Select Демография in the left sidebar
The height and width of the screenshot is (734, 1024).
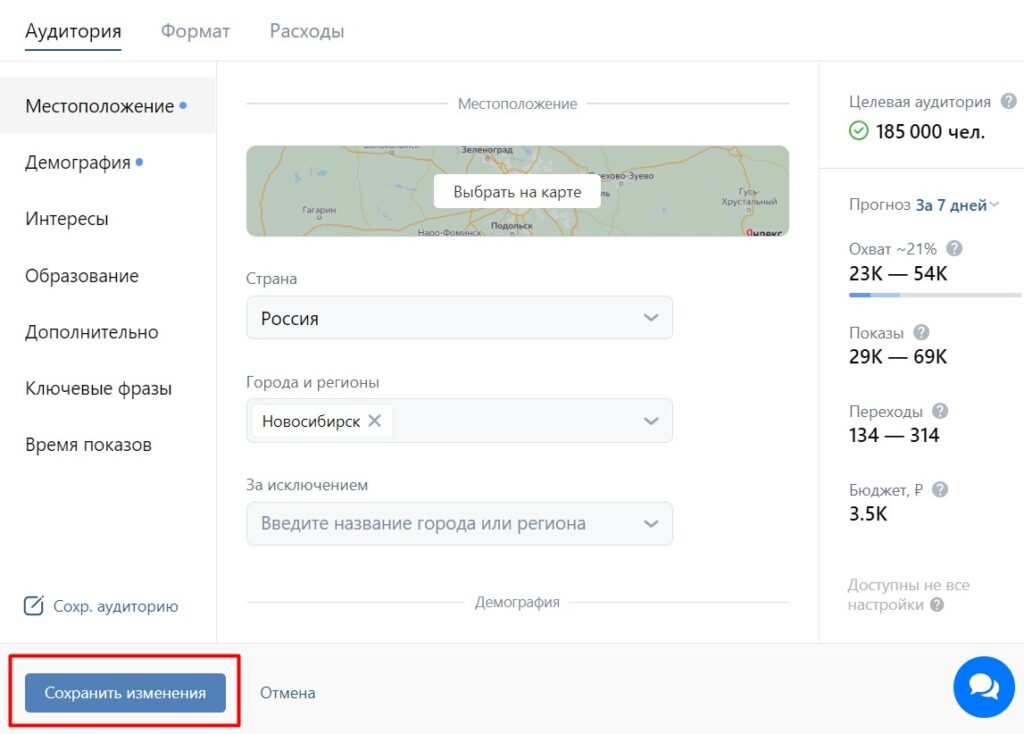pyautogui.click(x=78, y=162)
